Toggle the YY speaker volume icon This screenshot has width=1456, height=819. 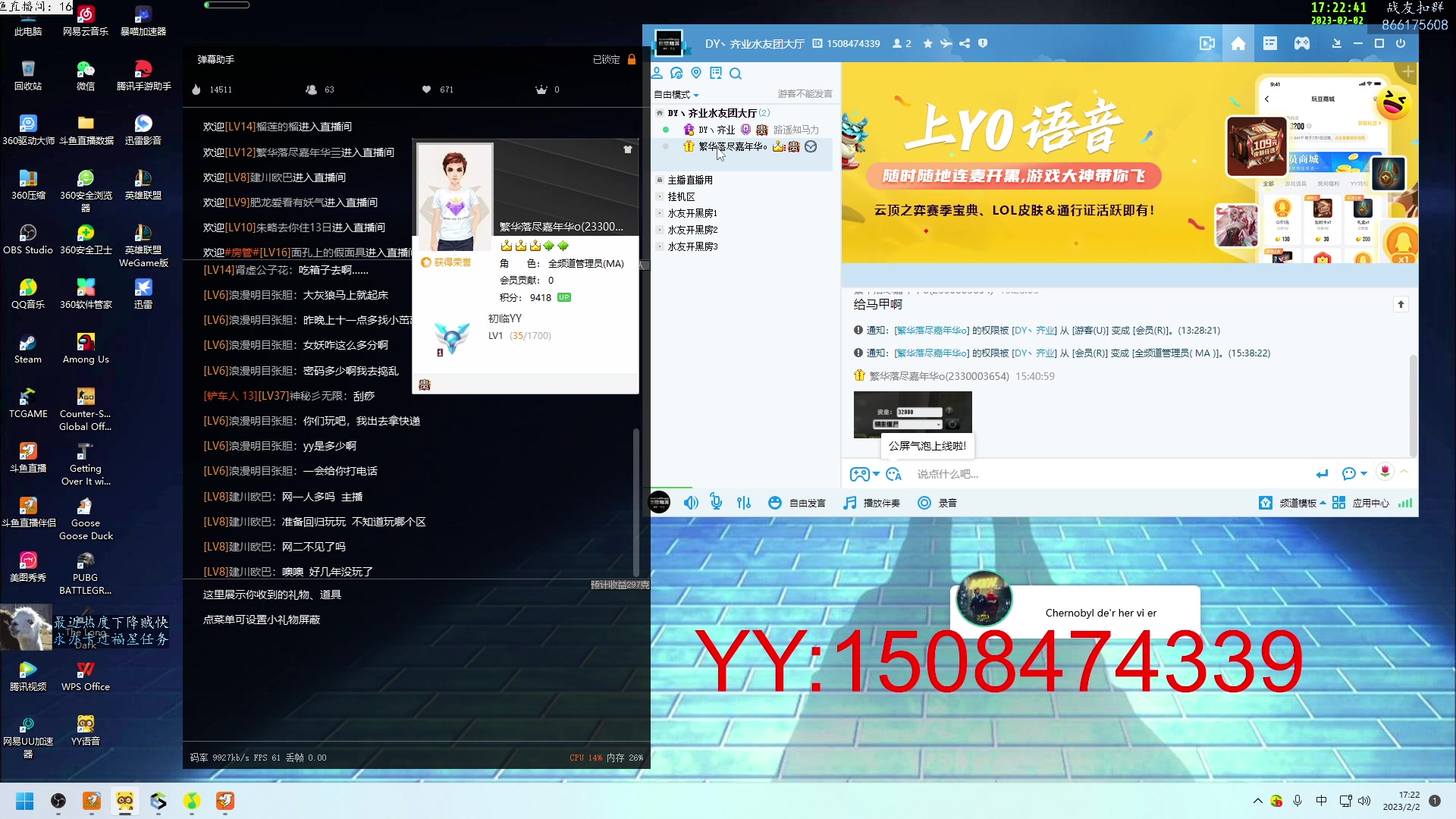[x=691, y=503]
